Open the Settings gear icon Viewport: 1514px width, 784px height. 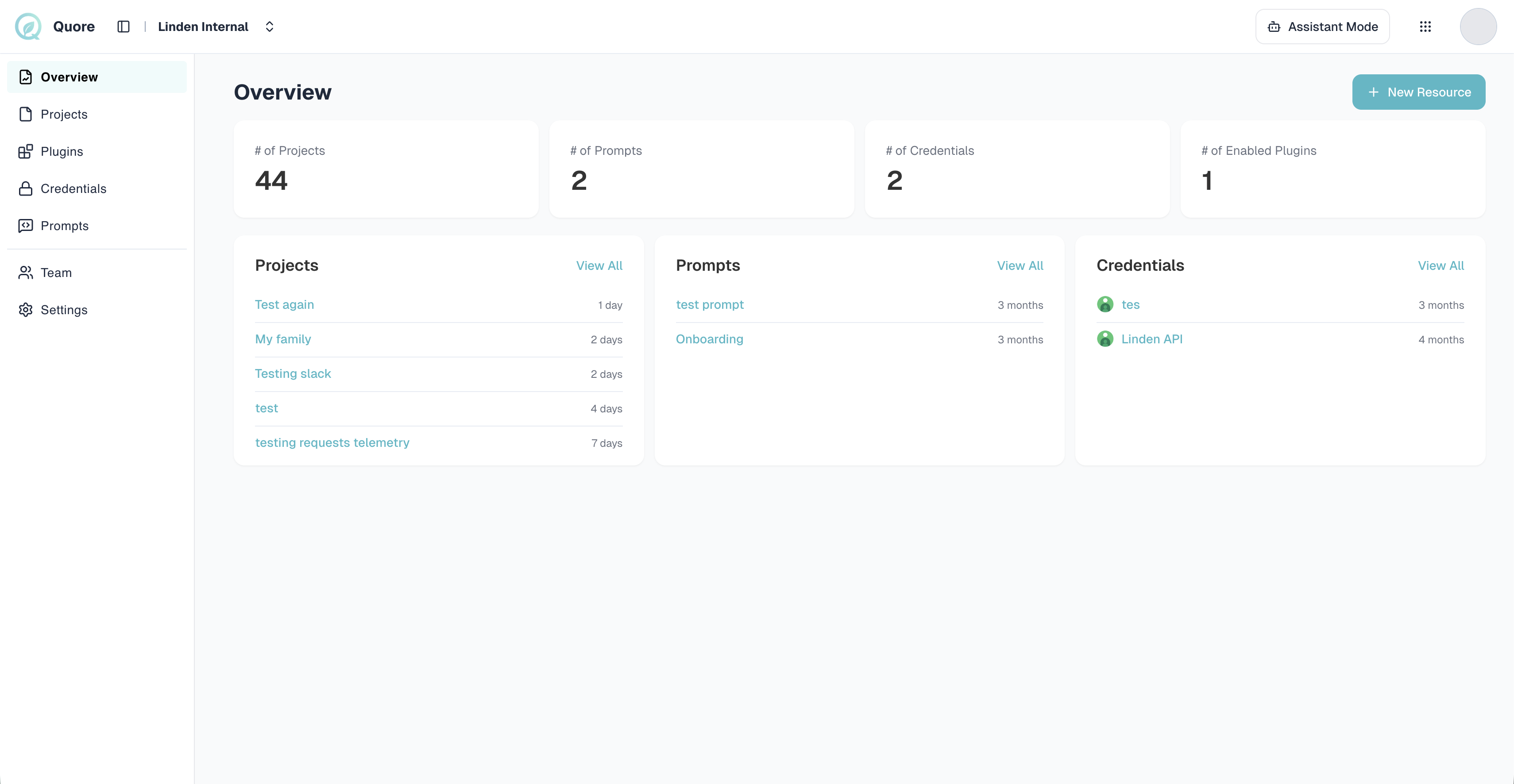(25, 310)
